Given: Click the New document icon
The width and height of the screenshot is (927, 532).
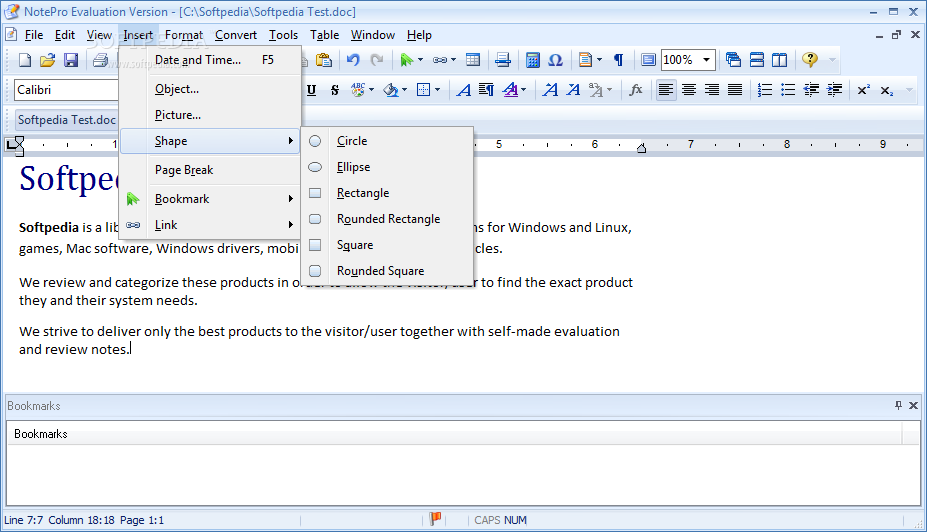Looking at the screenshot, I should pos(25,60).
